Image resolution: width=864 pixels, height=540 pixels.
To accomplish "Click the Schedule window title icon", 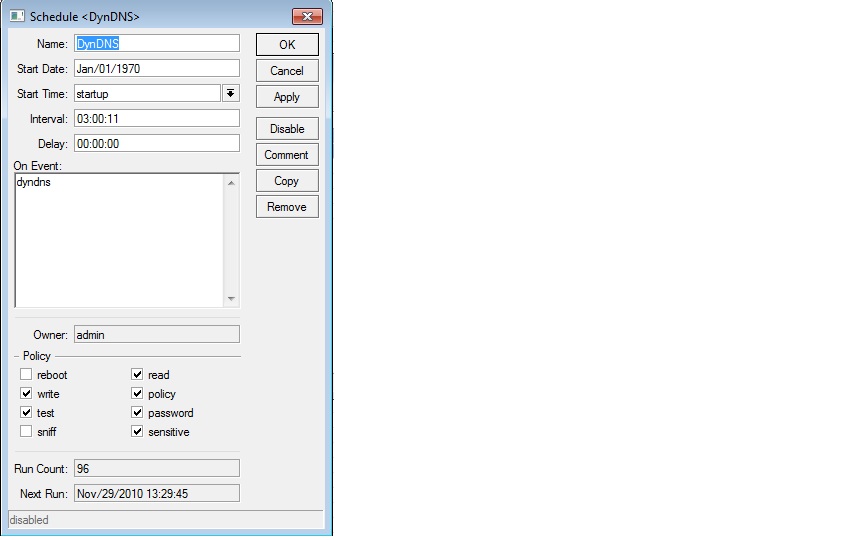I will 17,16.
